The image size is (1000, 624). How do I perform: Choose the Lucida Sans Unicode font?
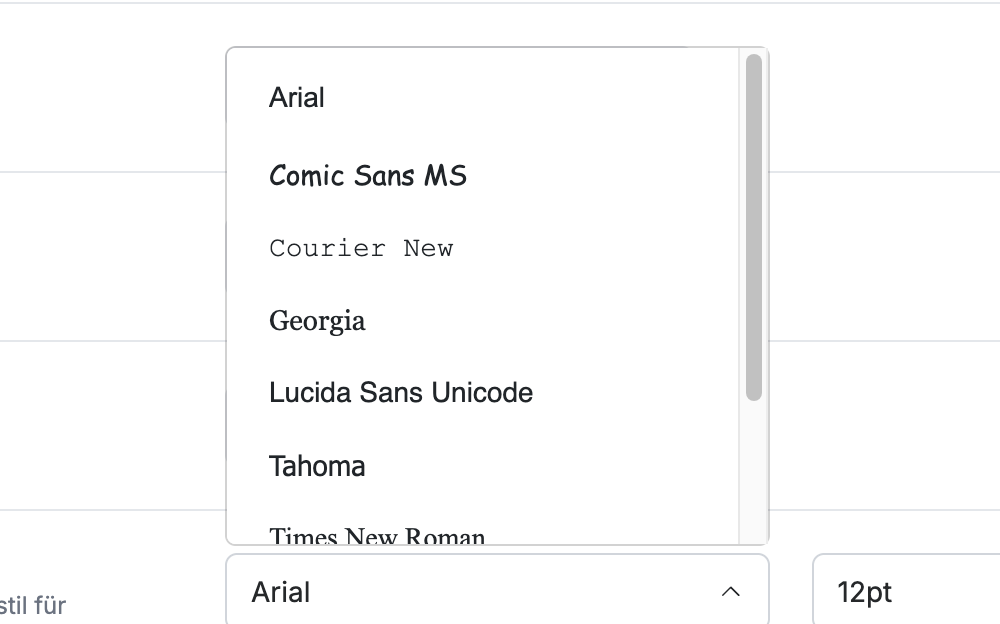[x=483, y=393]
